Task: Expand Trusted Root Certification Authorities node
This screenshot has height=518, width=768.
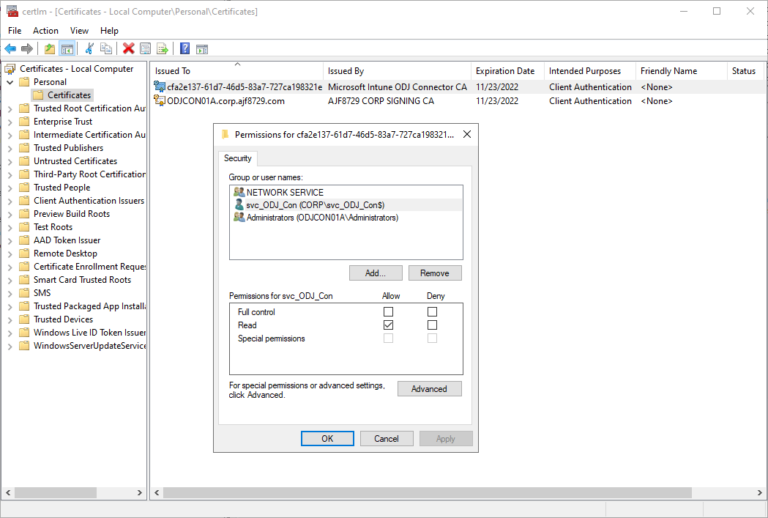Action: point(10,109)
